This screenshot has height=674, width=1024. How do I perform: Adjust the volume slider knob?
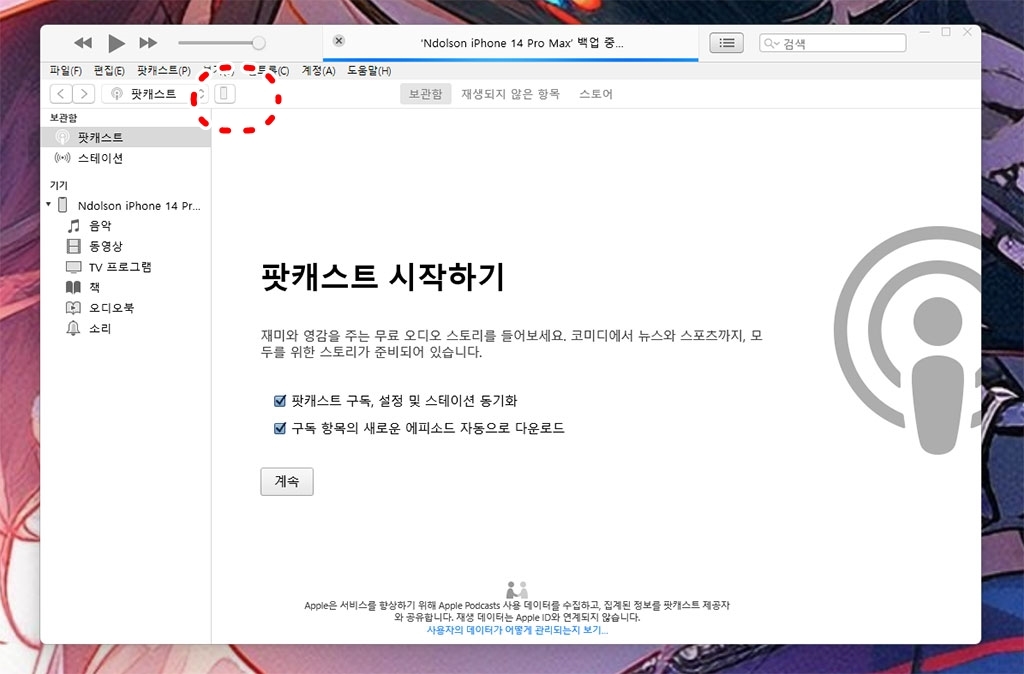259,43
